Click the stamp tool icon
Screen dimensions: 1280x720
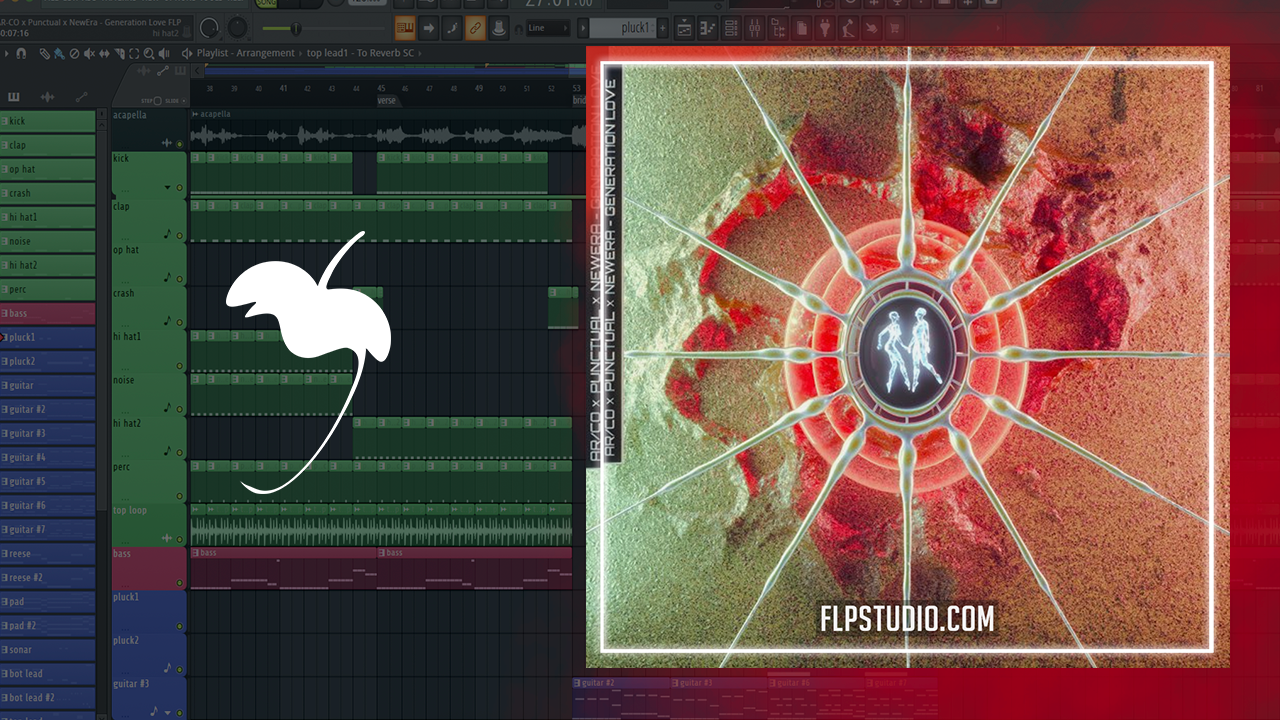(498, 28)
